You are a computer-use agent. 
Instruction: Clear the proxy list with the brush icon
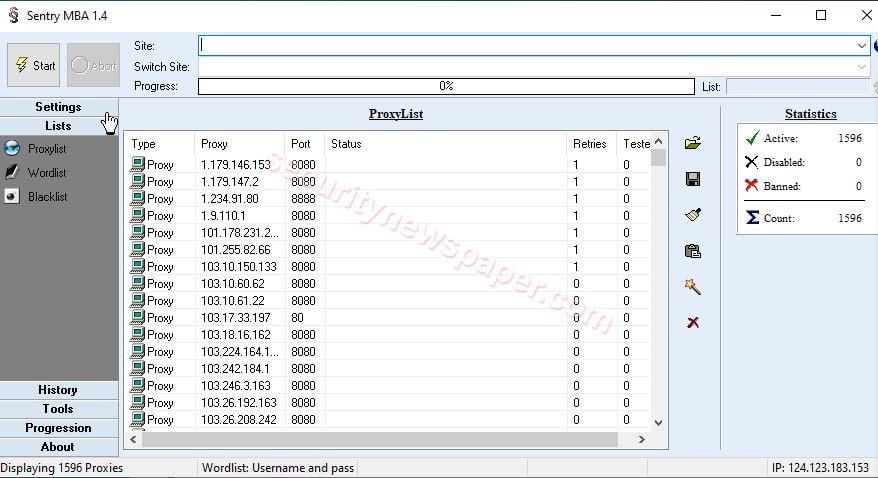click(x=693, y=215)
